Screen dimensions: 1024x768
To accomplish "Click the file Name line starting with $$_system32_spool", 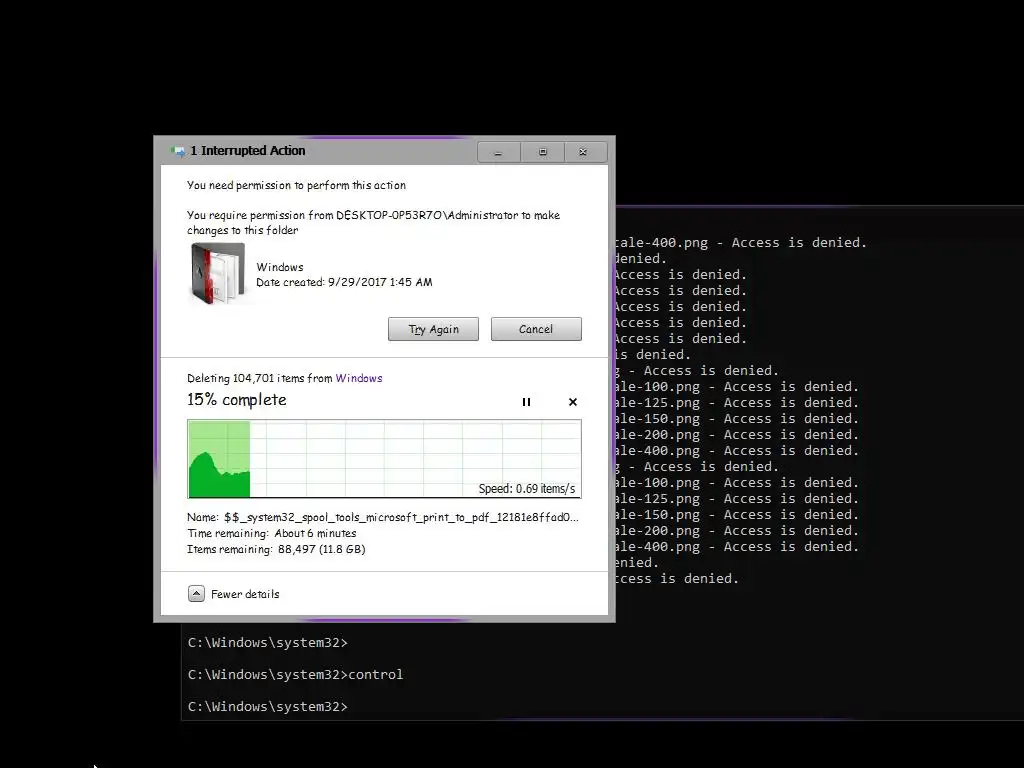I will click(383, 517).
